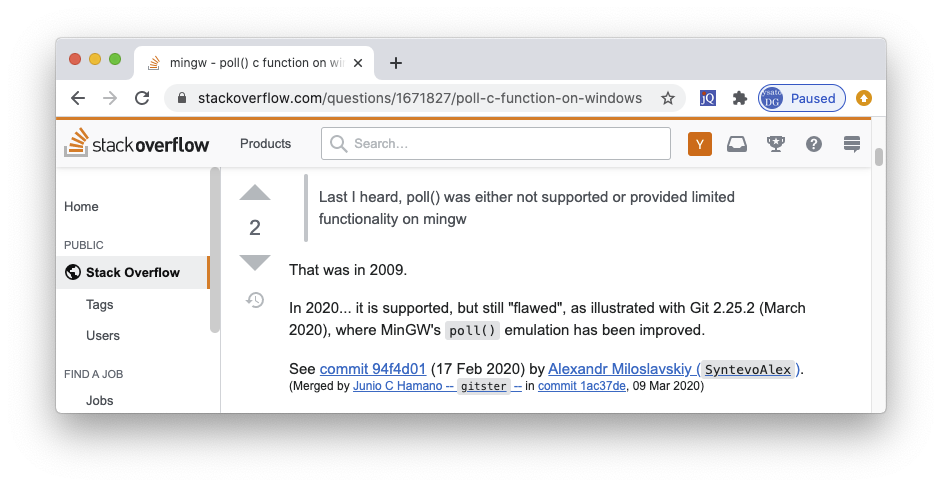Open the help center question mark icon
This screenshot has width=942, height=487.
tap(814, 144)
